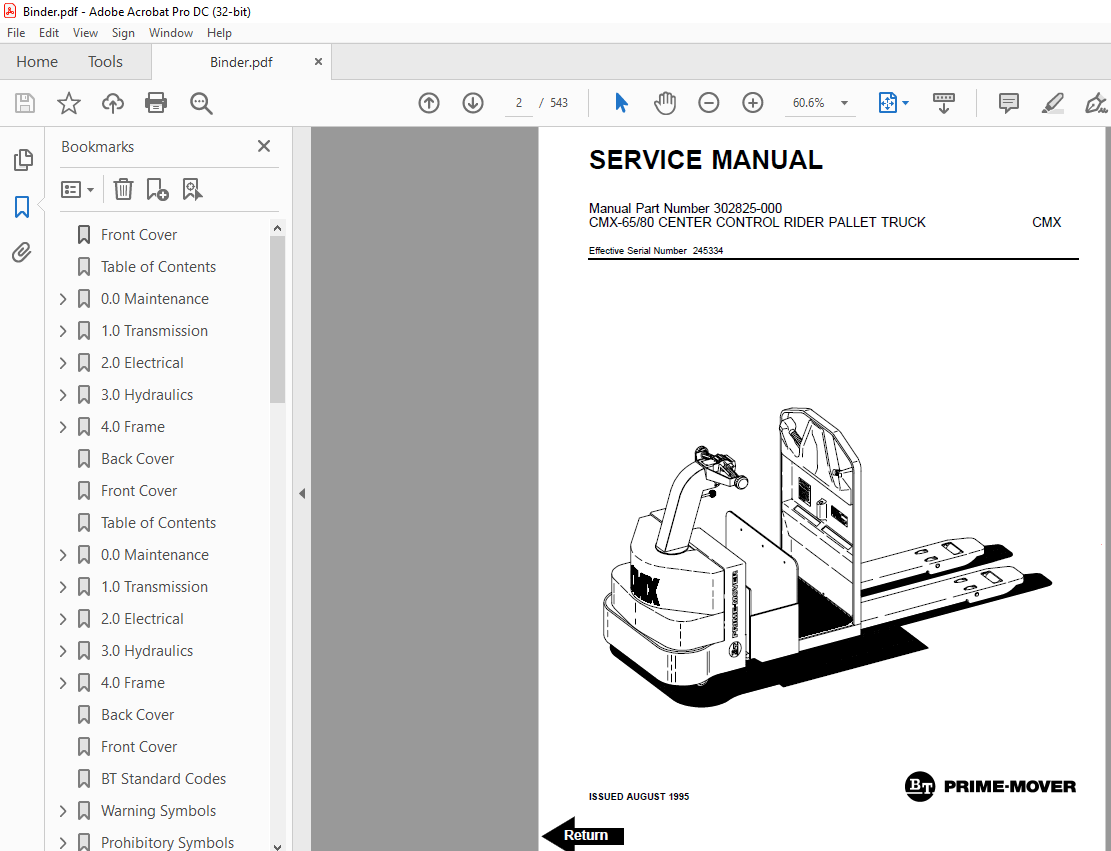Open the Attachments paperclip panel

coord(22,252)
